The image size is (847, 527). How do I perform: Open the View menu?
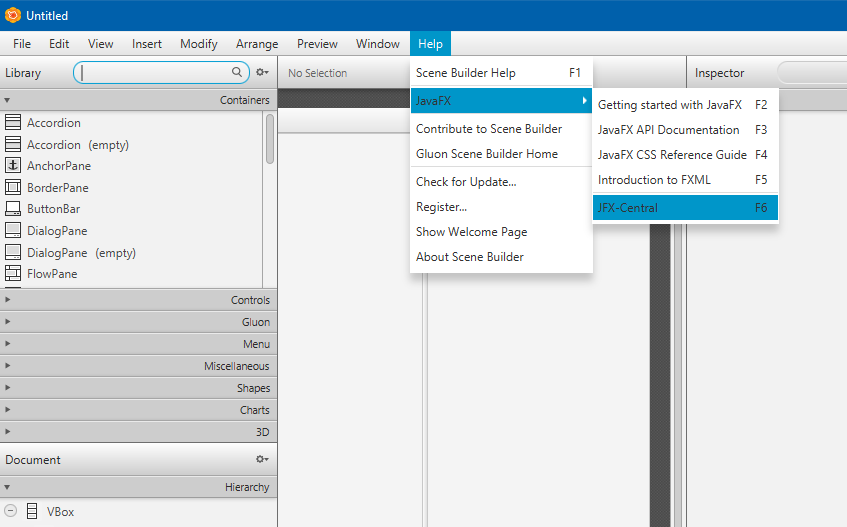(100, 44)
